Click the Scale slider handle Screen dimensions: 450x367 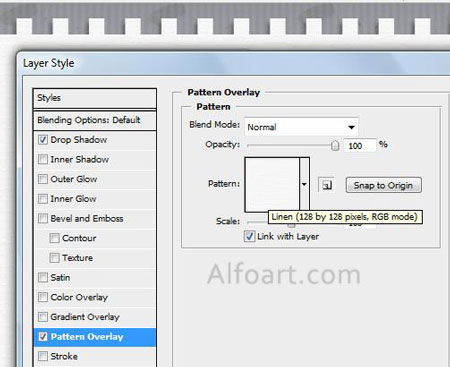point(291,225)
